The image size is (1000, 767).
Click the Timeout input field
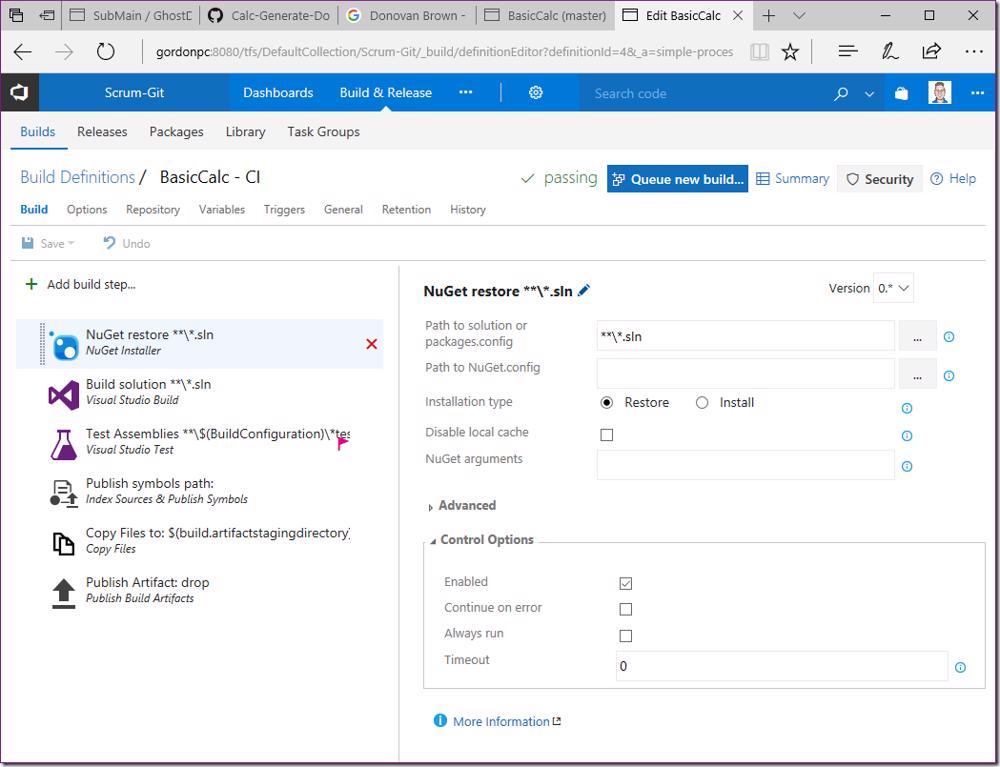(x=781, y=666)
